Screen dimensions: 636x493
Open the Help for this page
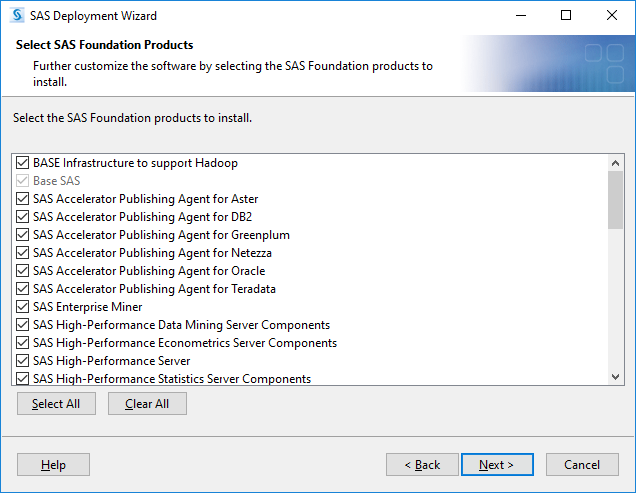(53, 464)
